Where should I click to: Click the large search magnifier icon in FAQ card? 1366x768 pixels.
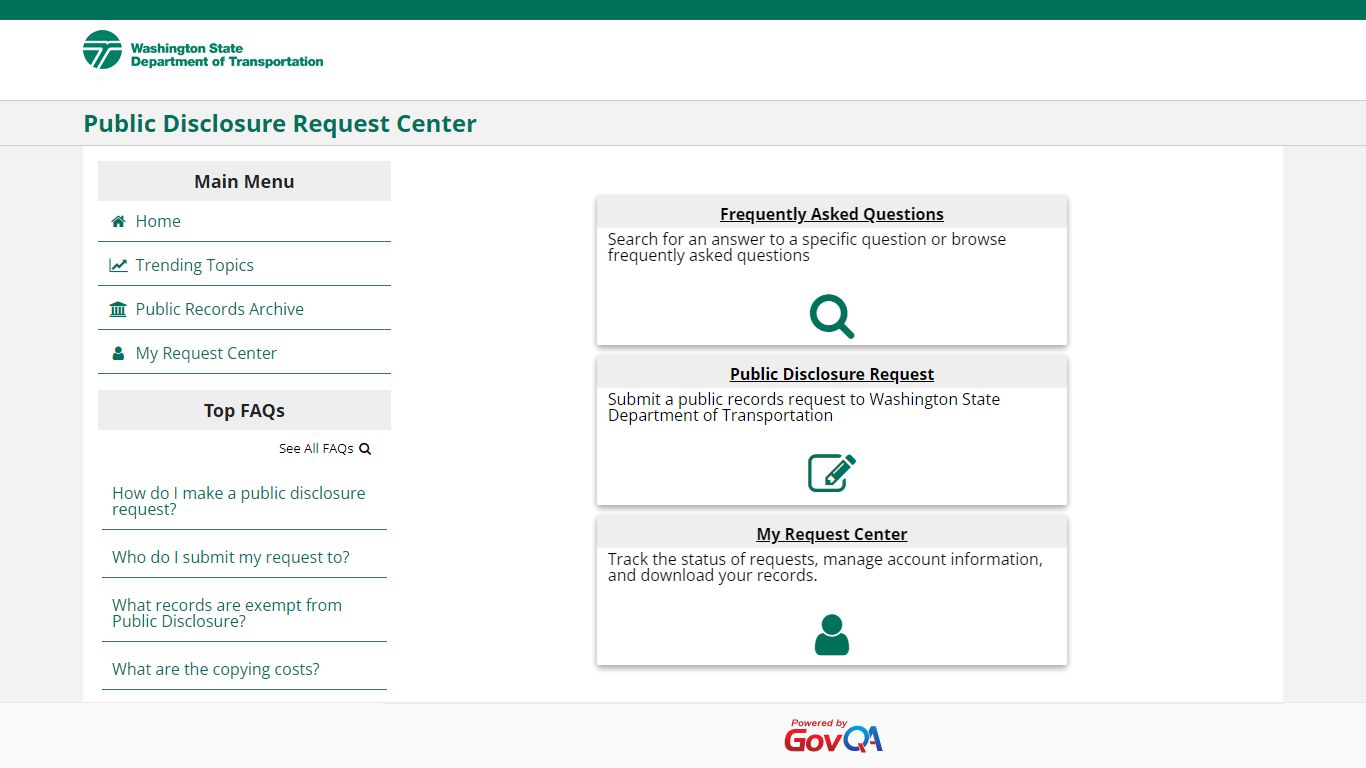pyautogui.click(x=832, y=316)
